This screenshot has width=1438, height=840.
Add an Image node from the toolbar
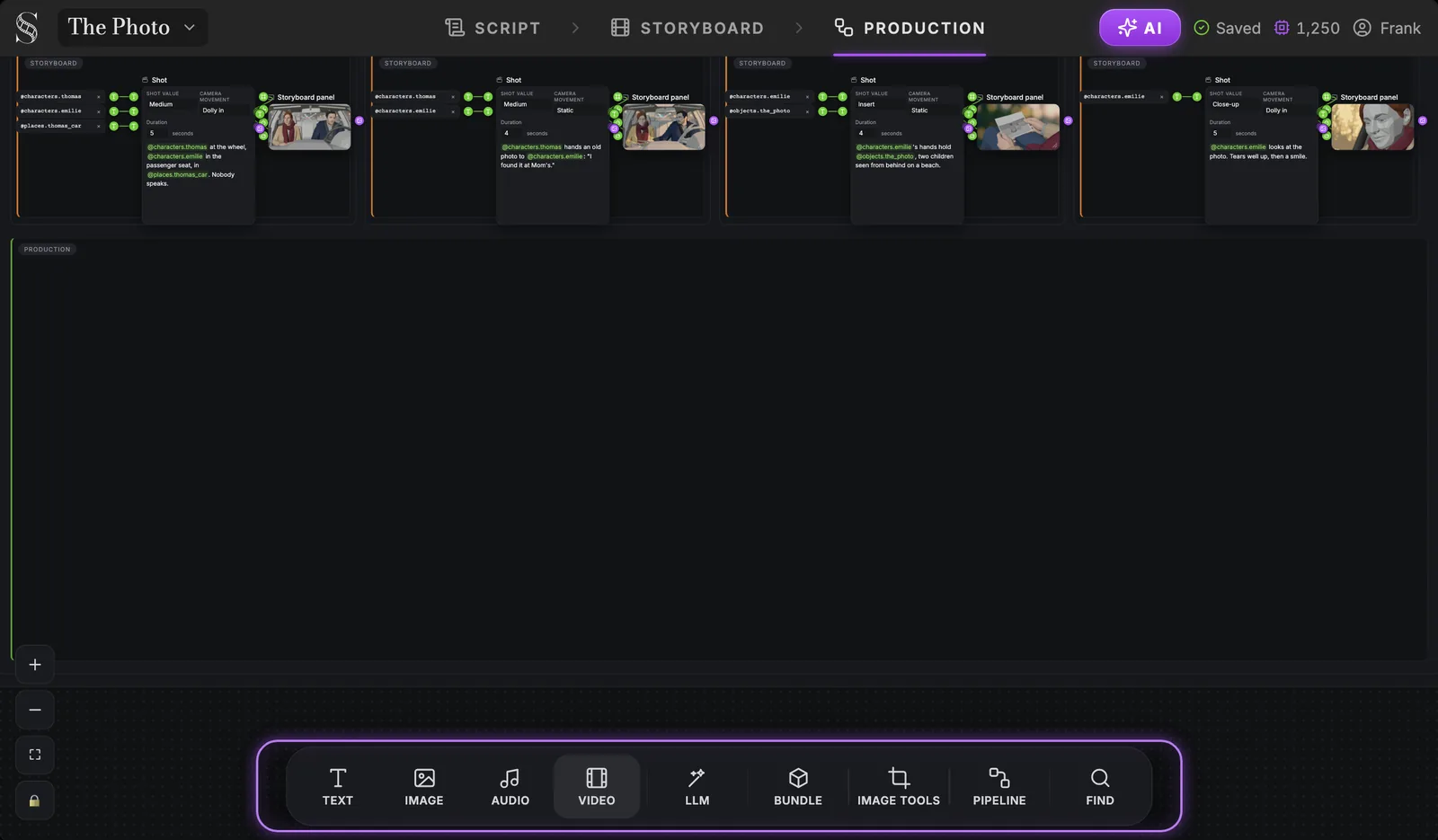click(424, 787)
